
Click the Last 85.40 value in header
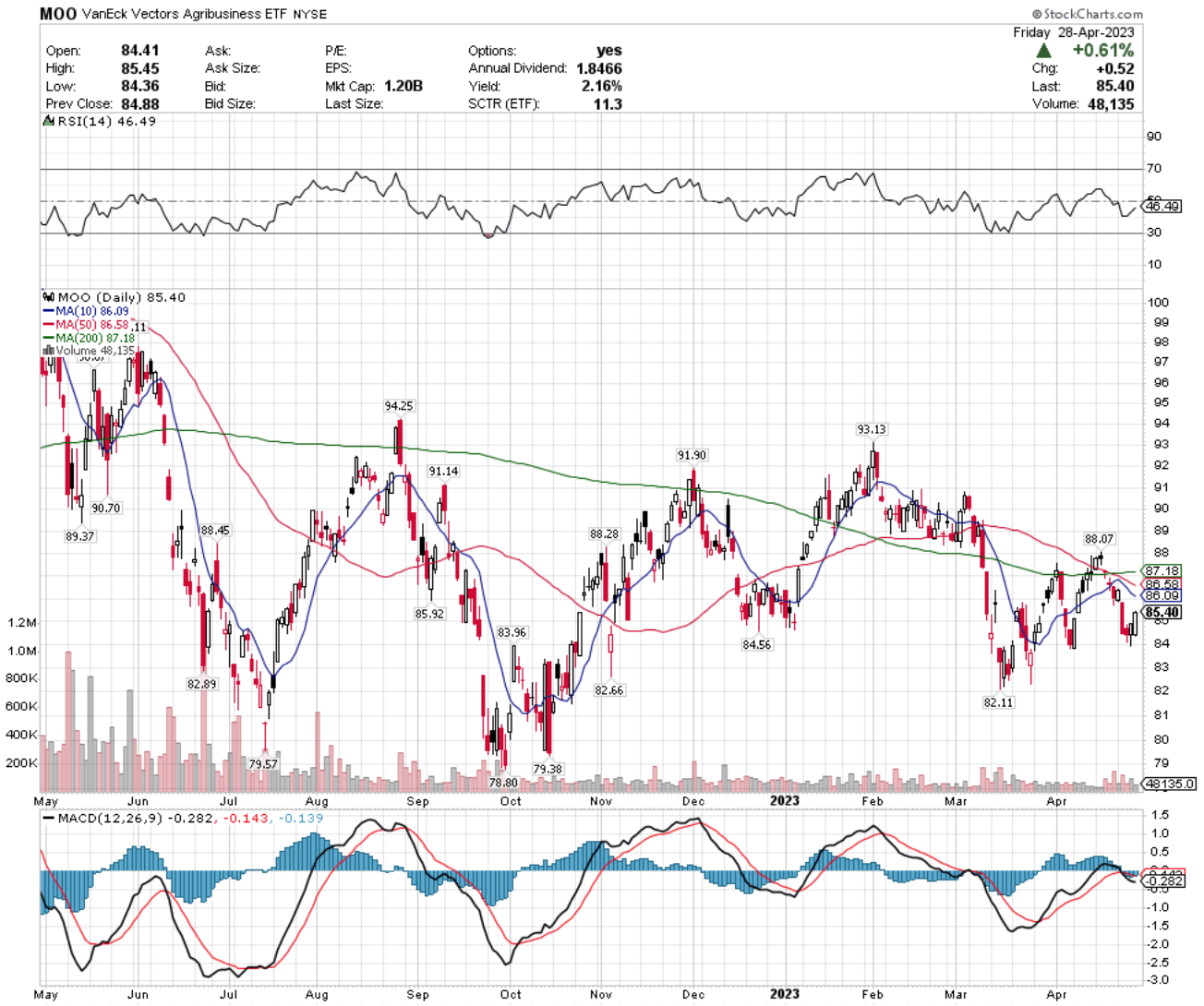click(x=1115, y=86)
